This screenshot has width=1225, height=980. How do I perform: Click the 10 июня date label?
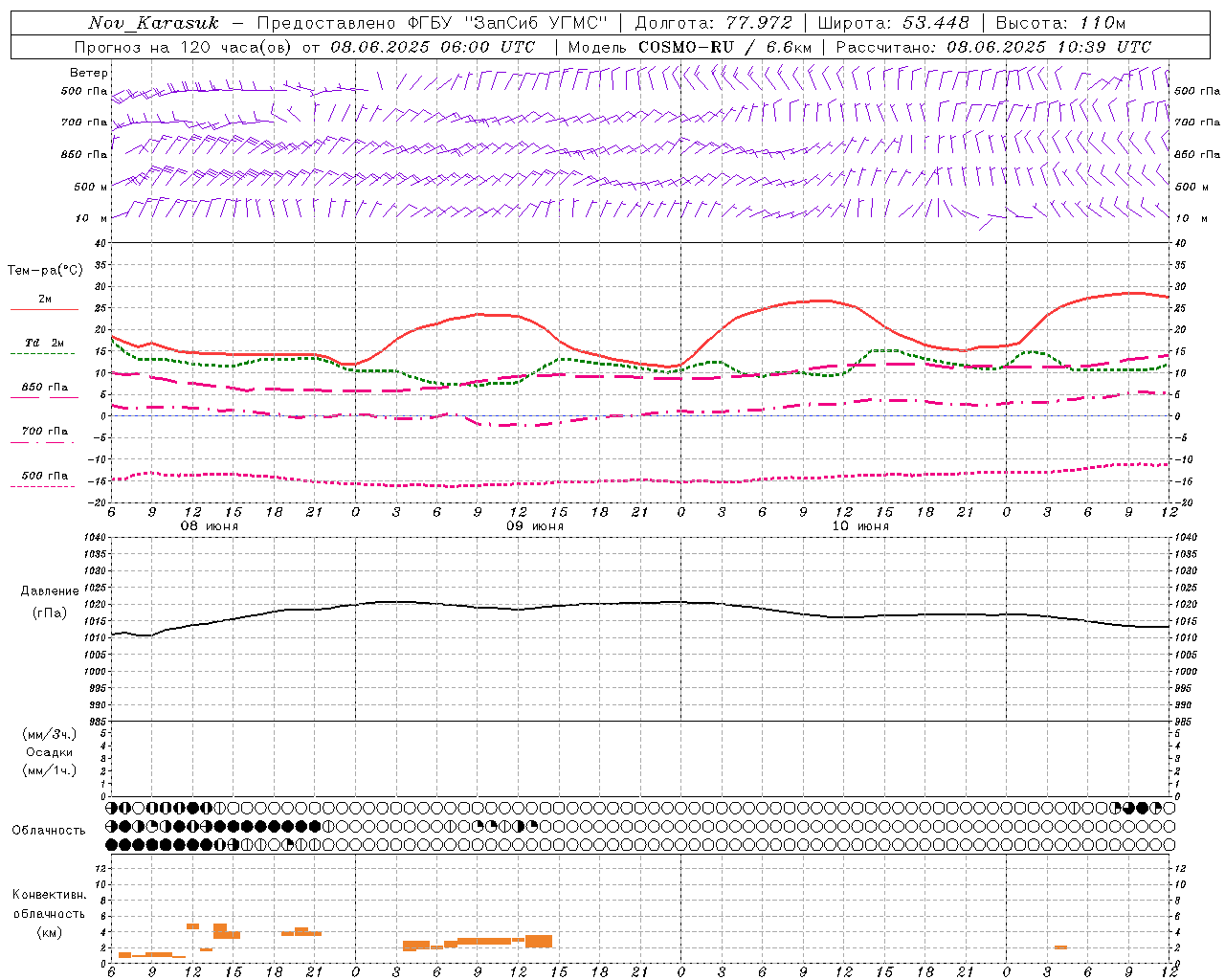860,526
